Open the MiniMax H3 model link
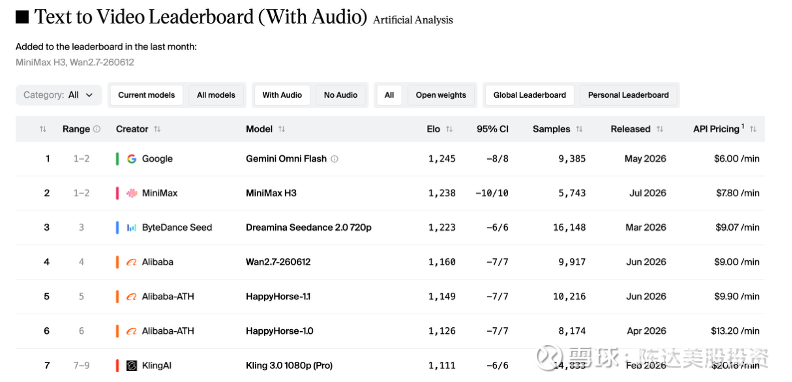The width and height of the screenshot is (792, 382). pyautogui.click(x=271, y=193)
